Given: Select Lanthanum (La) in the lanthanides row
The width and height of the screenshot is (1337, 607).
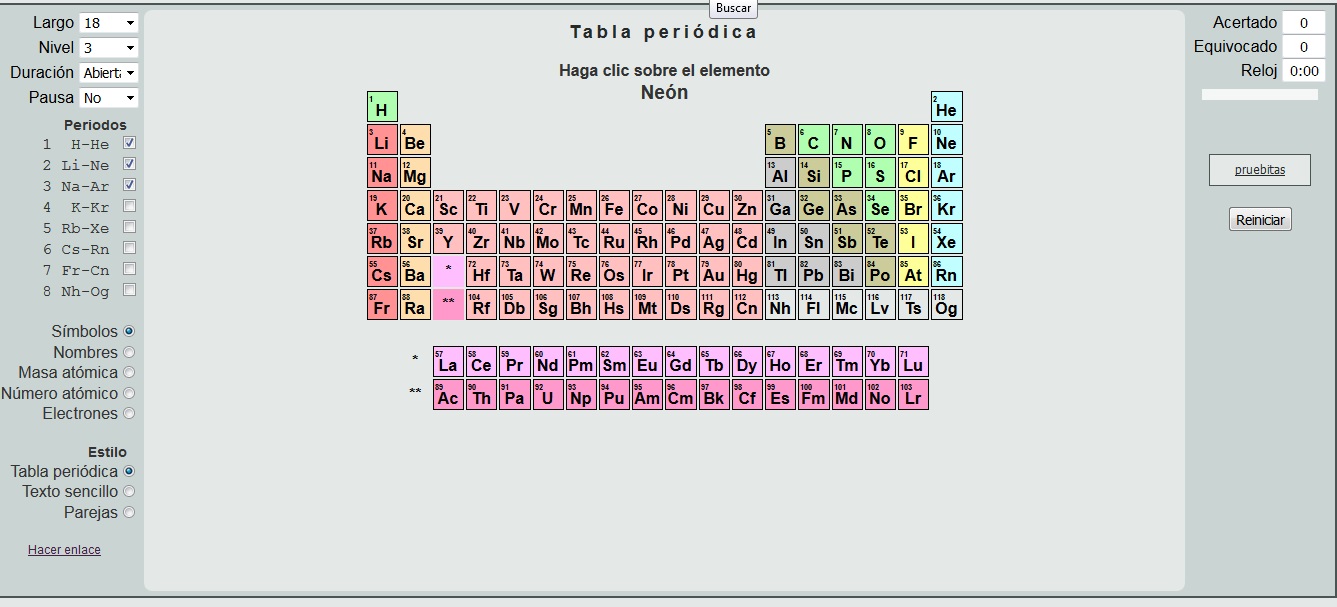Looking at the screenshot, I should [x=448, y=363].
